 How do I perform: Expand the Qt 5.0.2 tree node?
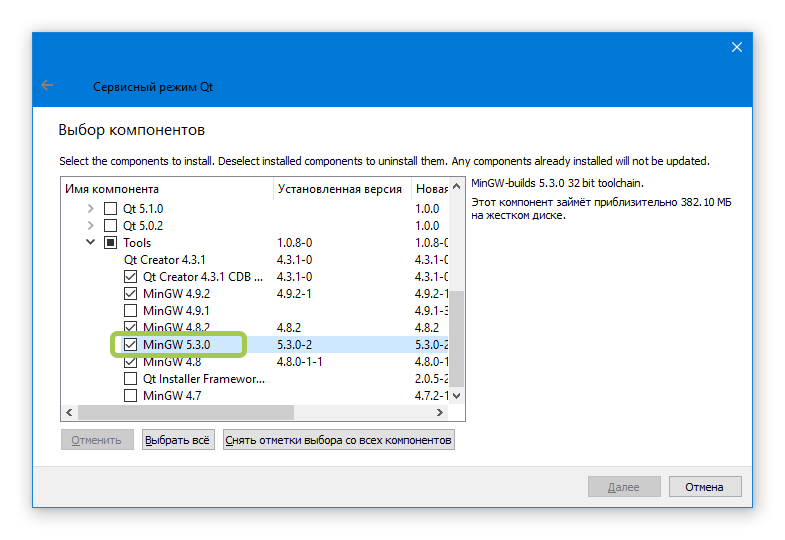point(90,226)
